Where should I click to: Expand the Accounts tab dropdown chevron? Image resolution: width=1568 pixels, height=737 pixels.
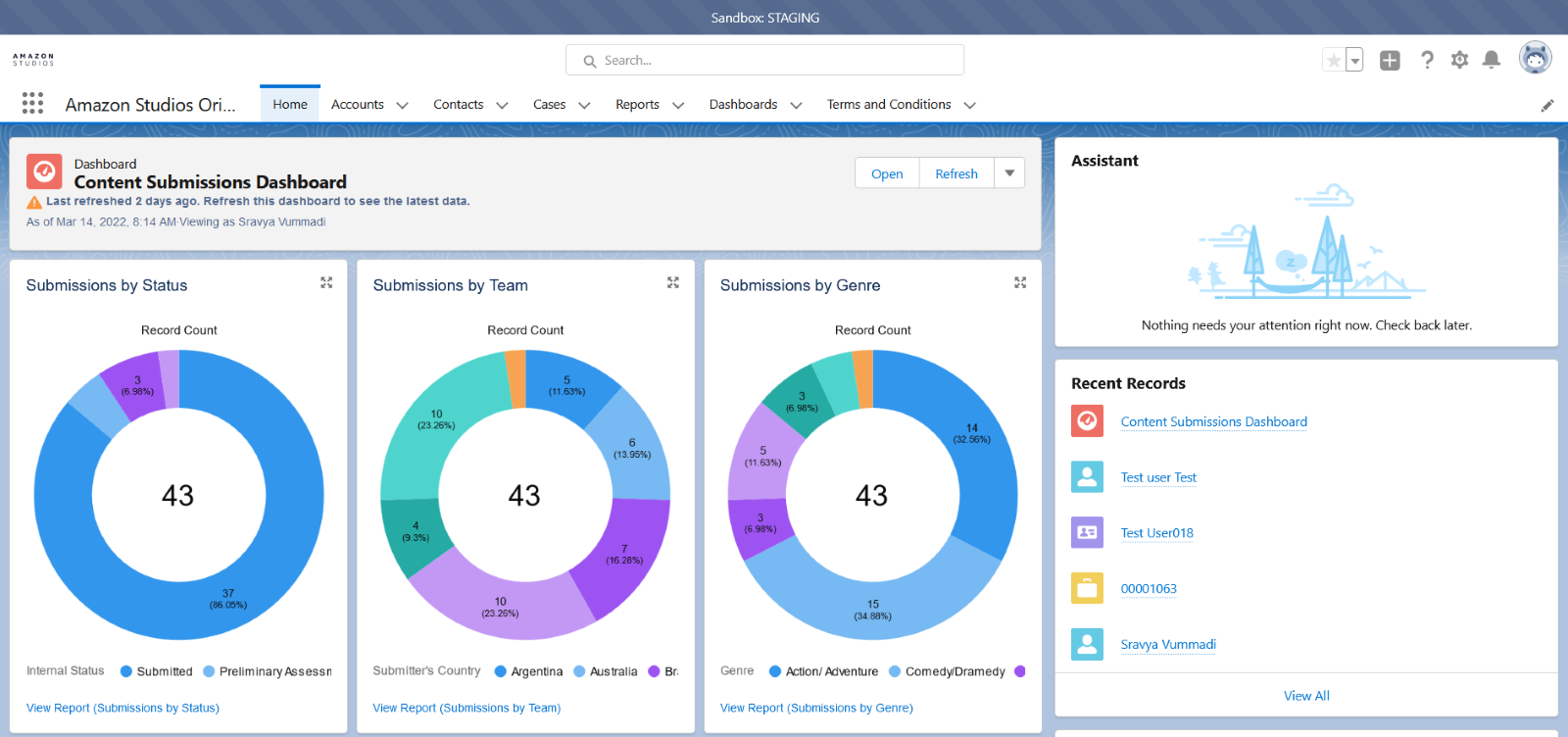(x=402, y=105)
